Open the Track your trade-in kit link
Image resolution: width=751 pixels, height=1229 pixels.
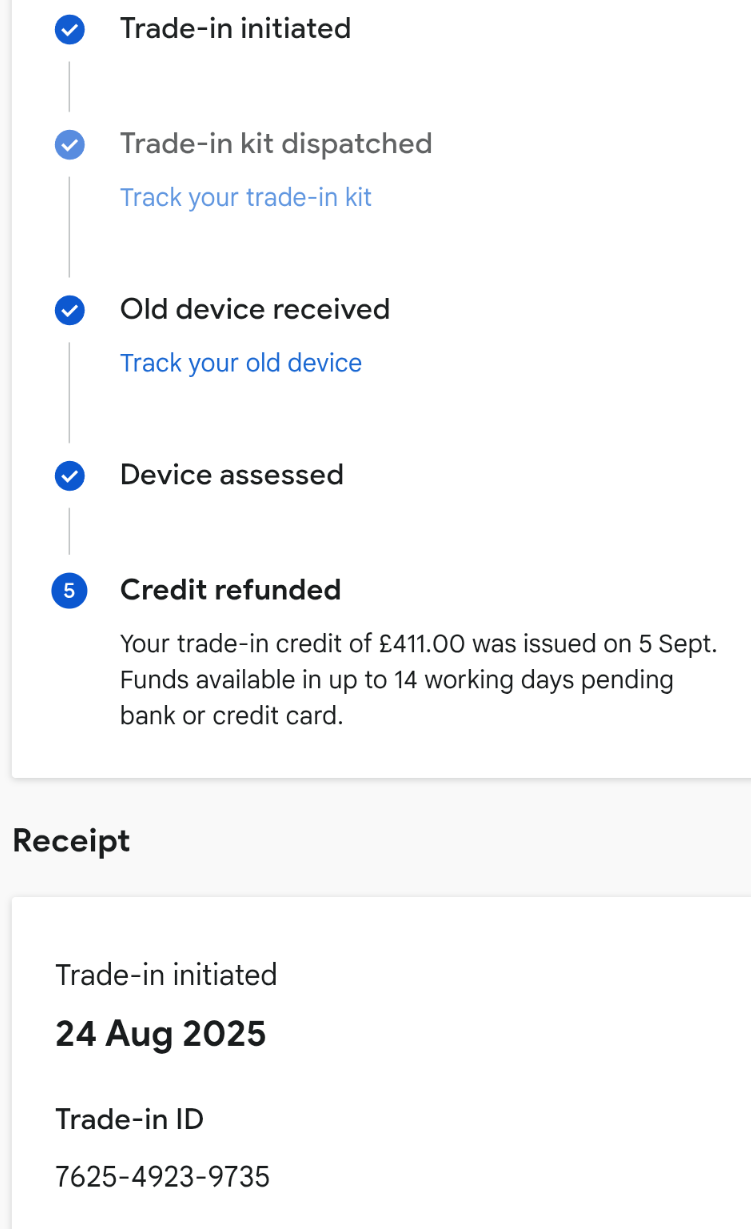pyautogui.click(x=245, y=197)
